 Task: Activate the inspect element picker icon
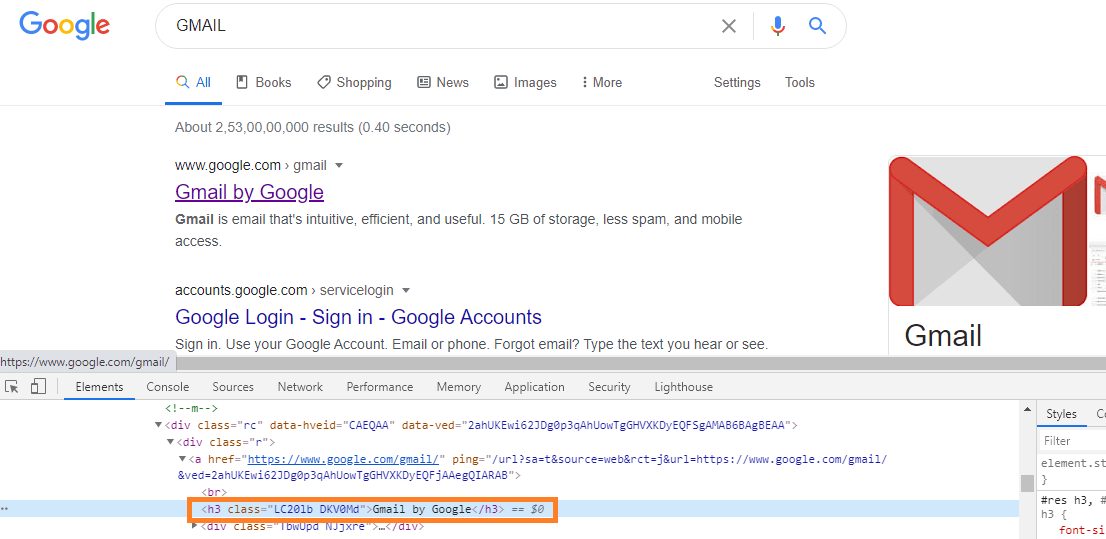click(11, 387)
